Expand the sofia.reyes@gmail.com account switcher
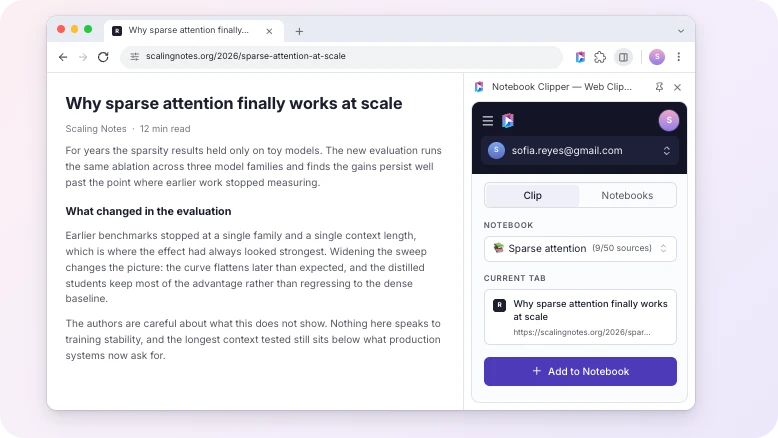 (579, 151)
